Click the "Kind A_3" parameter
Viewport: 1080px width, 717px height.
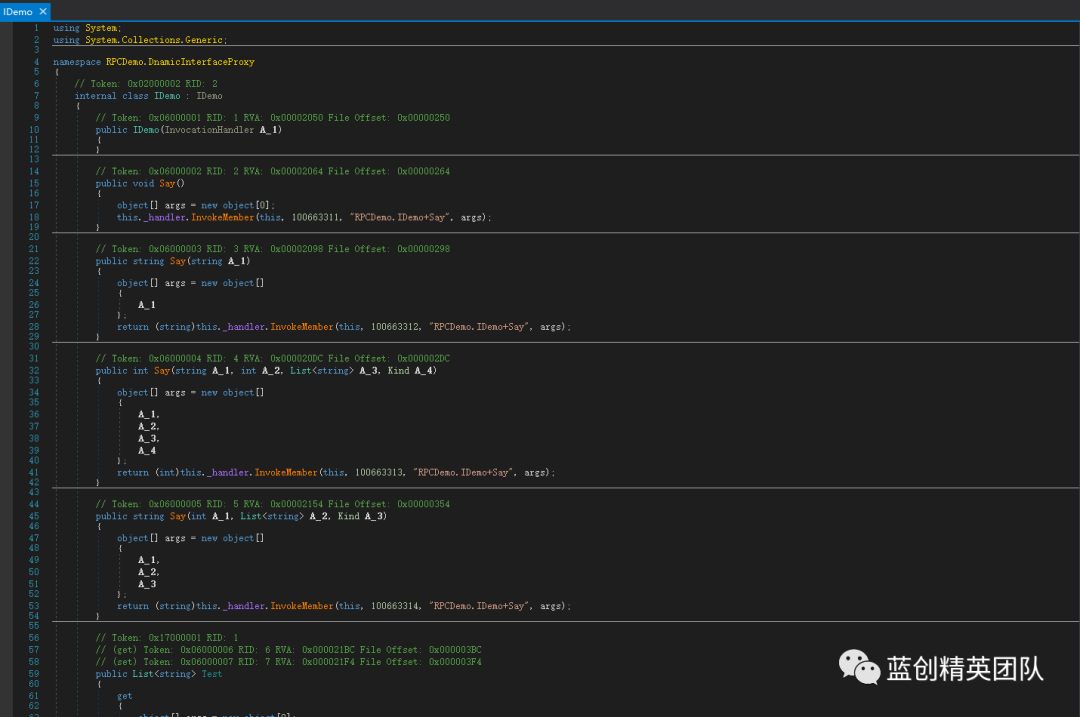tap(362, 516)
